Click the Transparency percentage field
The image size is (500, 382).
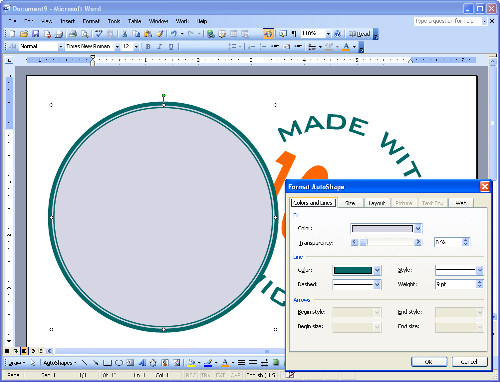tap(448, 242)
